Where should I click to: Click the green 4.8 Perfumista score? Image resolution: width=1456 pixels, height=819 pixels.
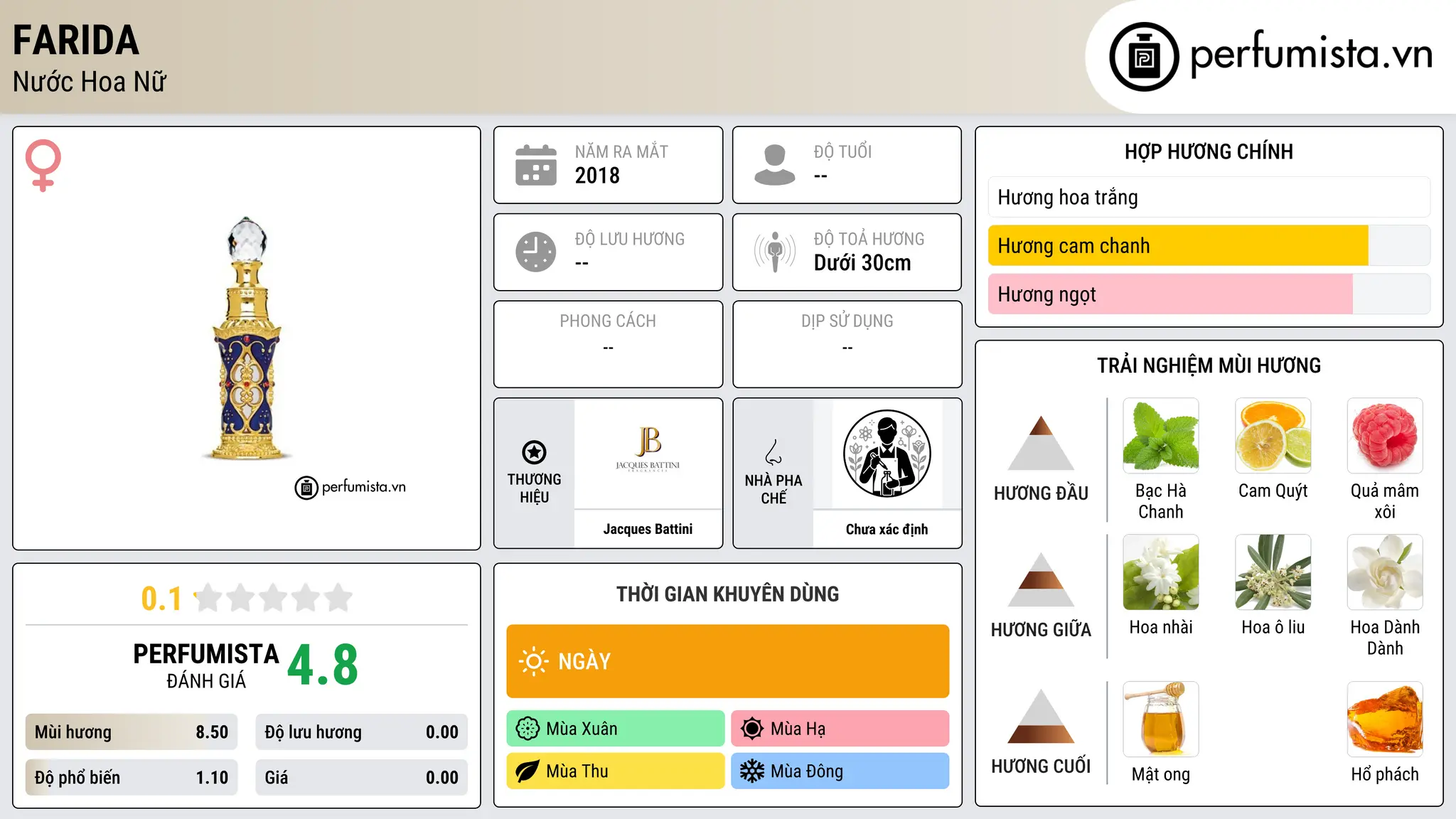click(x=323, y=665)
